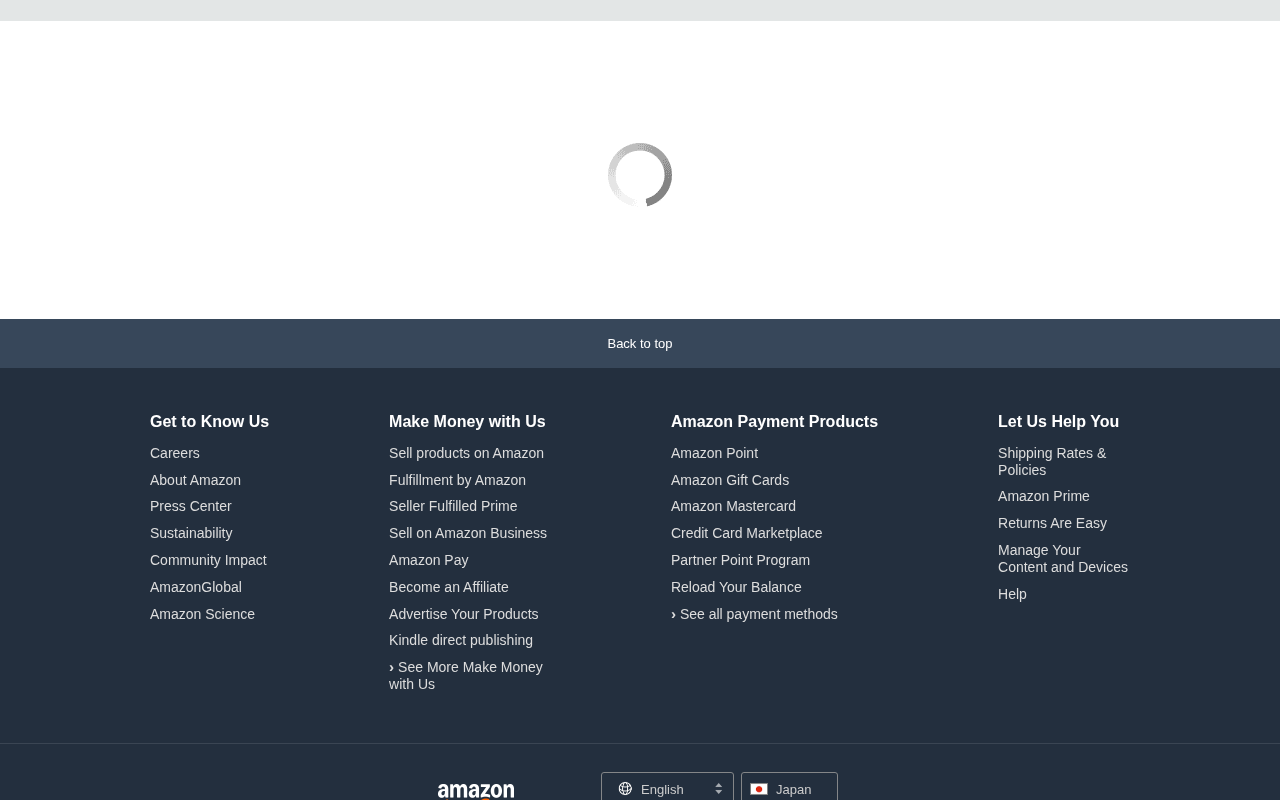Open Kindle direct publishing link

[x=461, y=640]
